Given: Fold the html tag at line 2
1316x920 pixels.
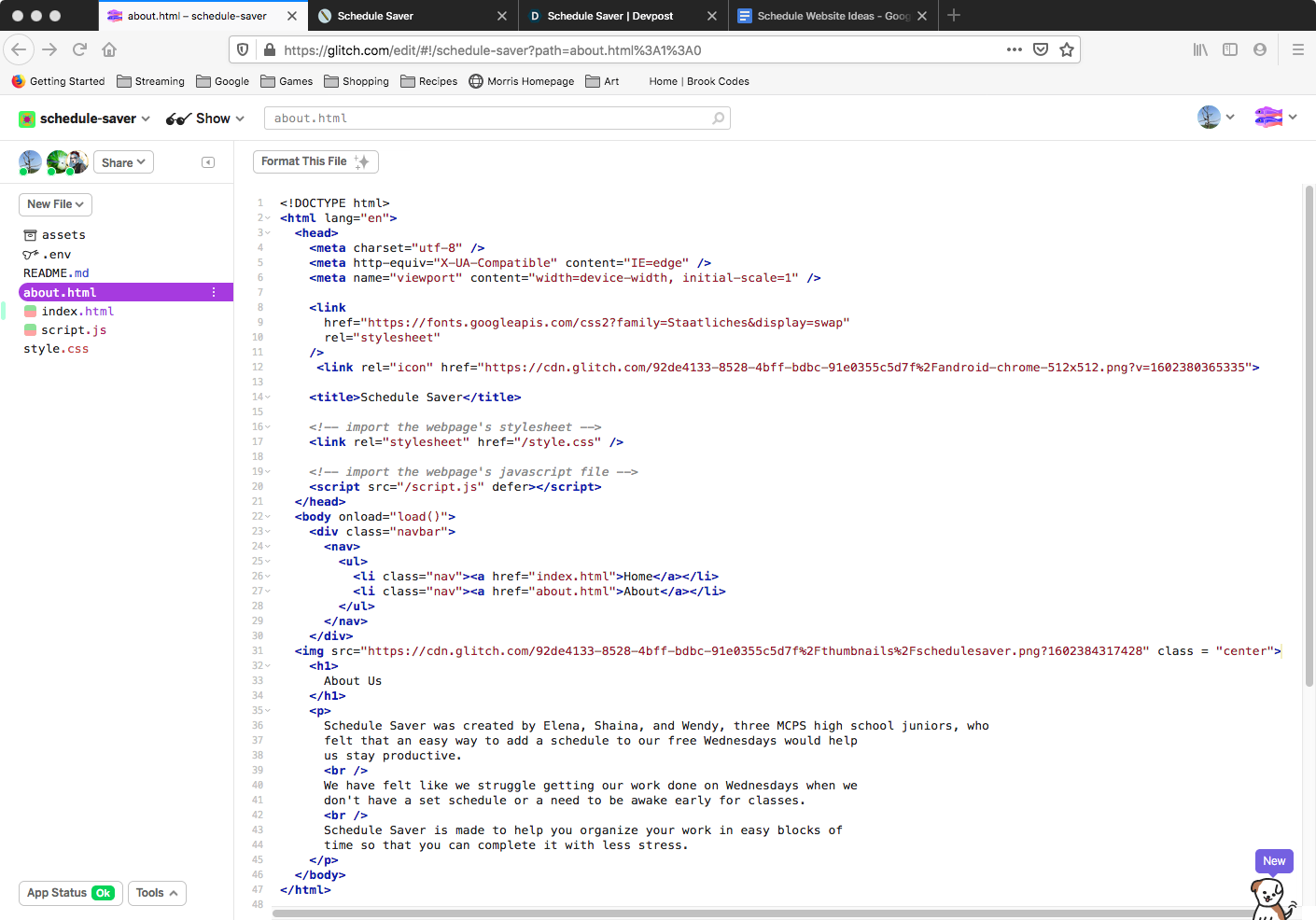Looking at the screenshot, I should point(268,218).
